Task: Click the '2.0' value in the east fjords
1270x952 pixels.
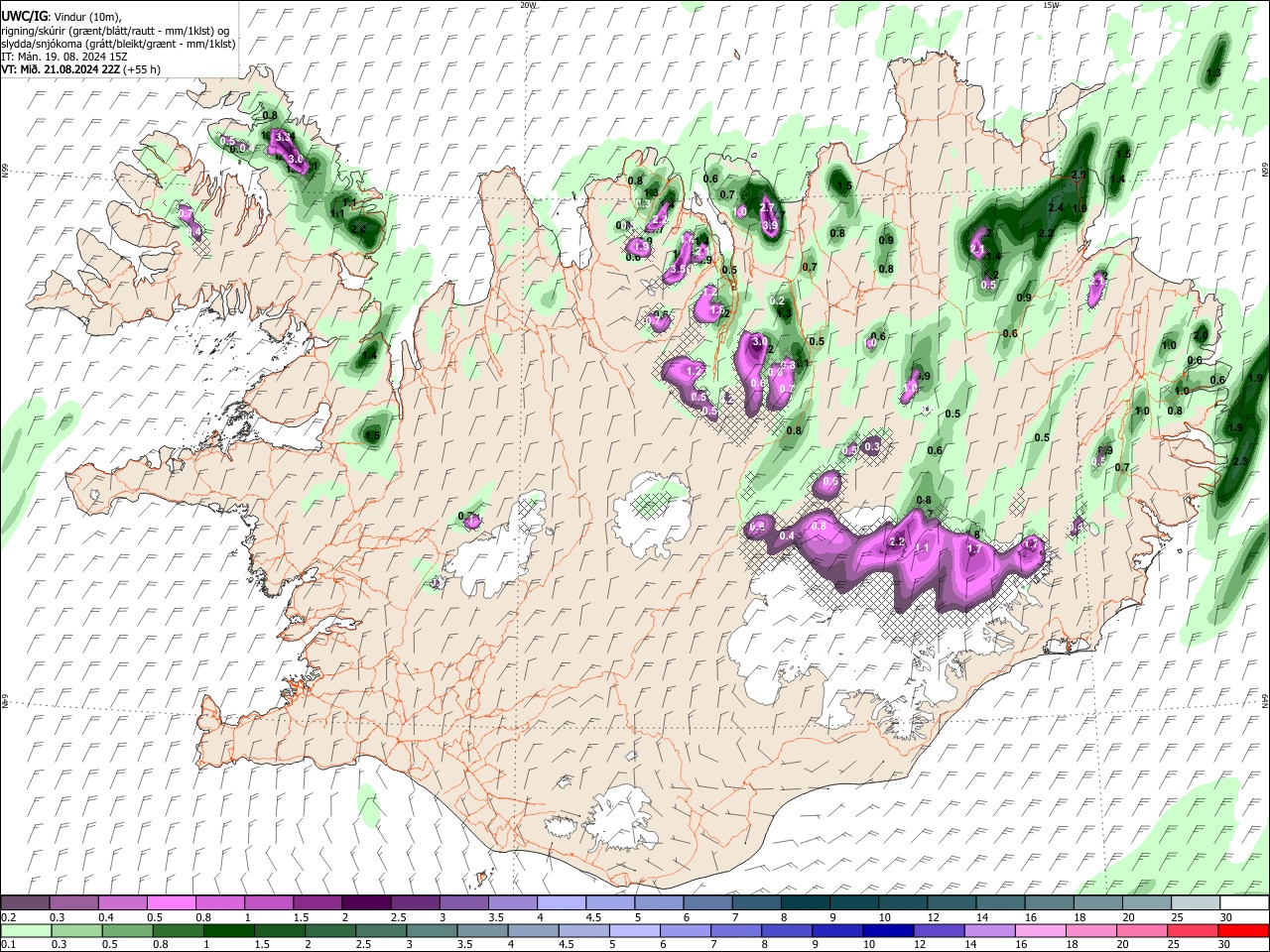Action: (1200, 334)
